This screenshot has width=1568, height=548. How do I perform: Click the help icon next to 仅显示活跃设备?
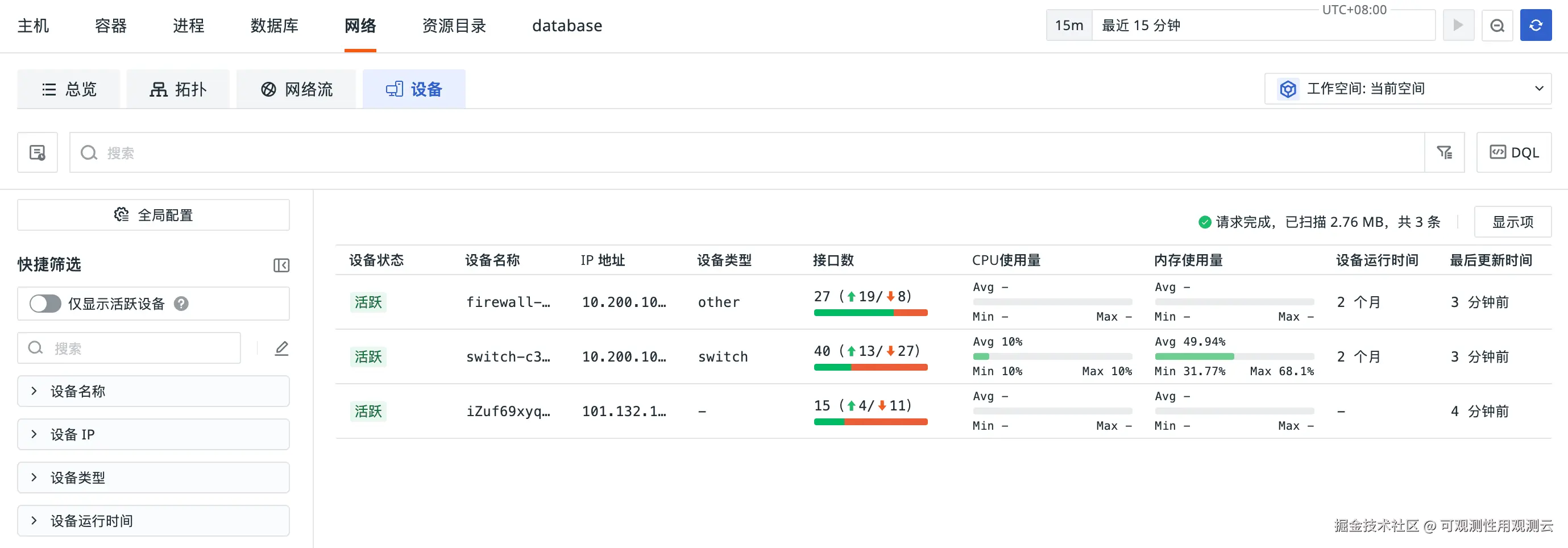pyautogui.click(x=181, y=303)
